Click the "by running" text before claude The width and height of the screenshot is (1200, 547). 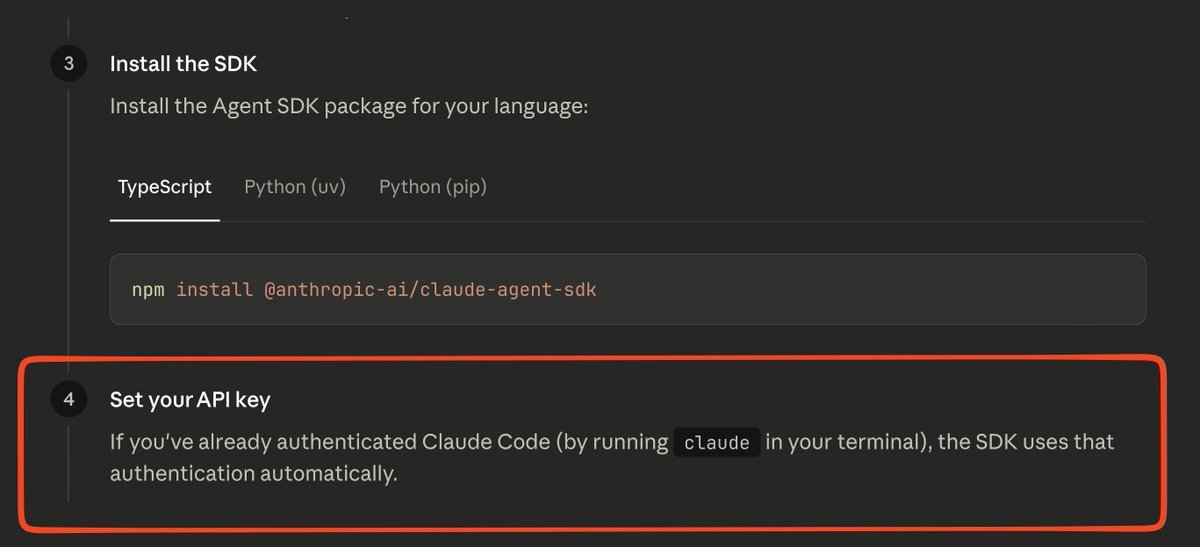(618, 441)
